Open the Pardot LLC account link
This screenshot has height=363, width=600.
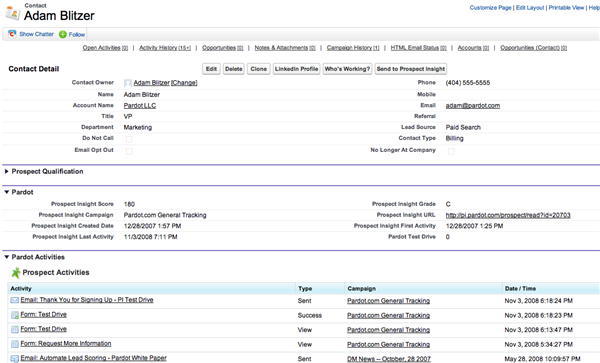(140, 106)
